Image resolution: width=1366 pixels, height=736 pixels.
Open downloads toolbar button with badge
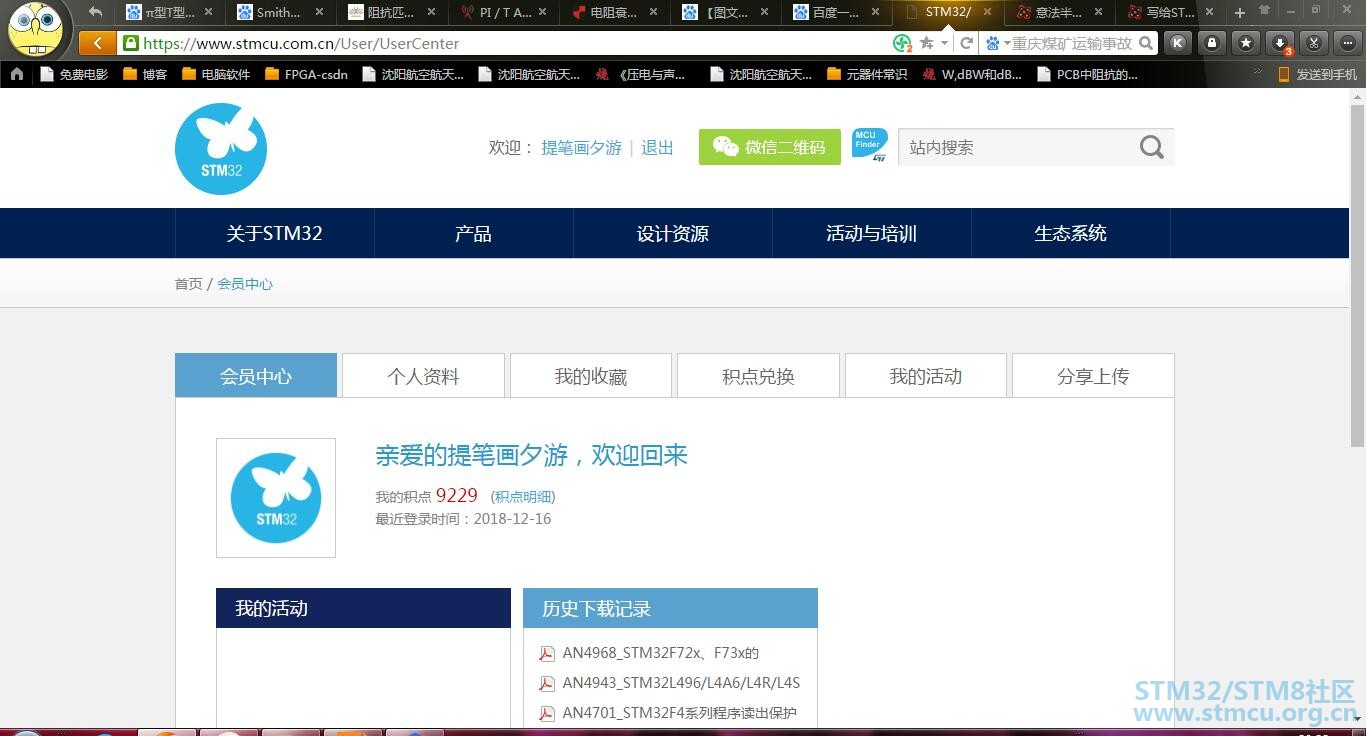1280,43
